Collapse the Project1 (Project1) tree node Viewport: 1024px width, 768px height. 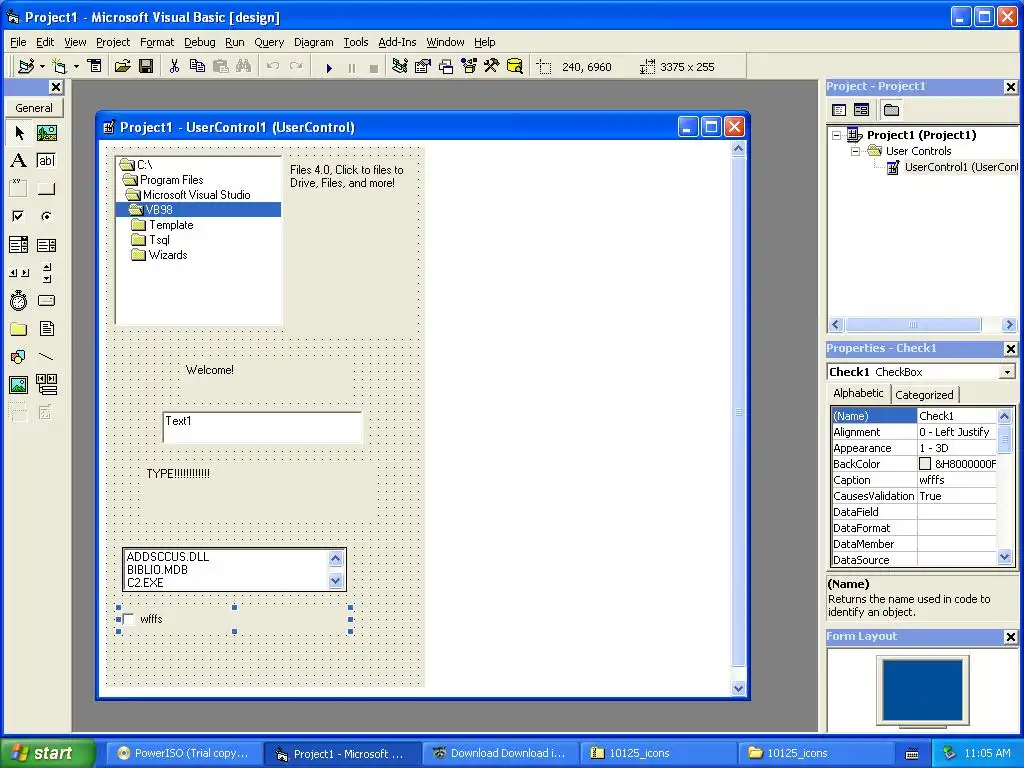837,135
